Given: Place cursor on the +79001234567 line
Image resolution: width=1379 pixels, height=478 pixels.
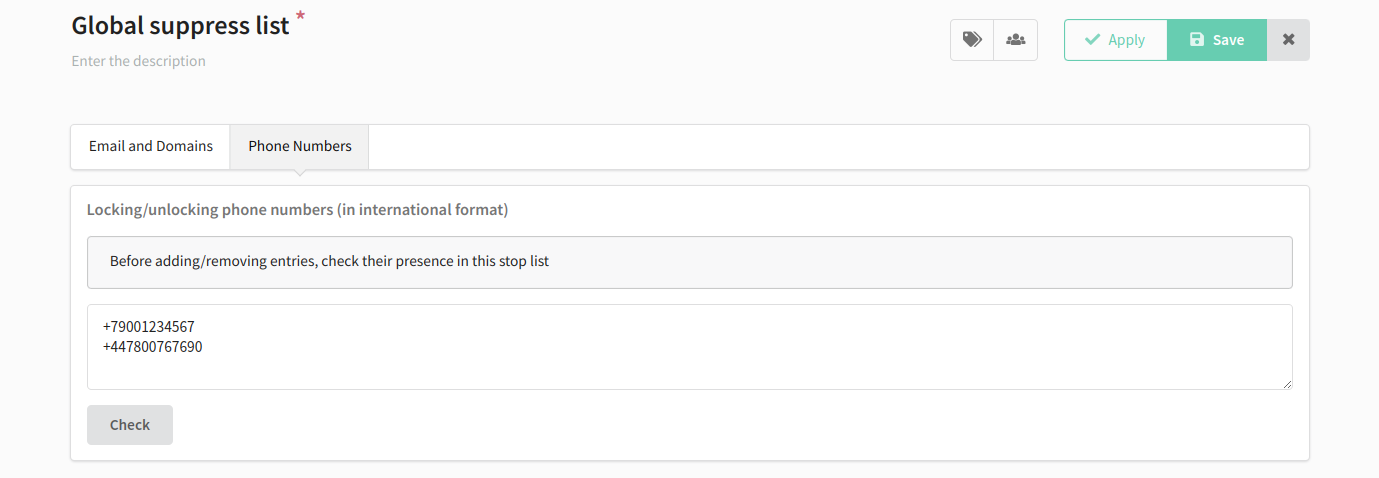Looking at the screenshot, I should (148, 327).
